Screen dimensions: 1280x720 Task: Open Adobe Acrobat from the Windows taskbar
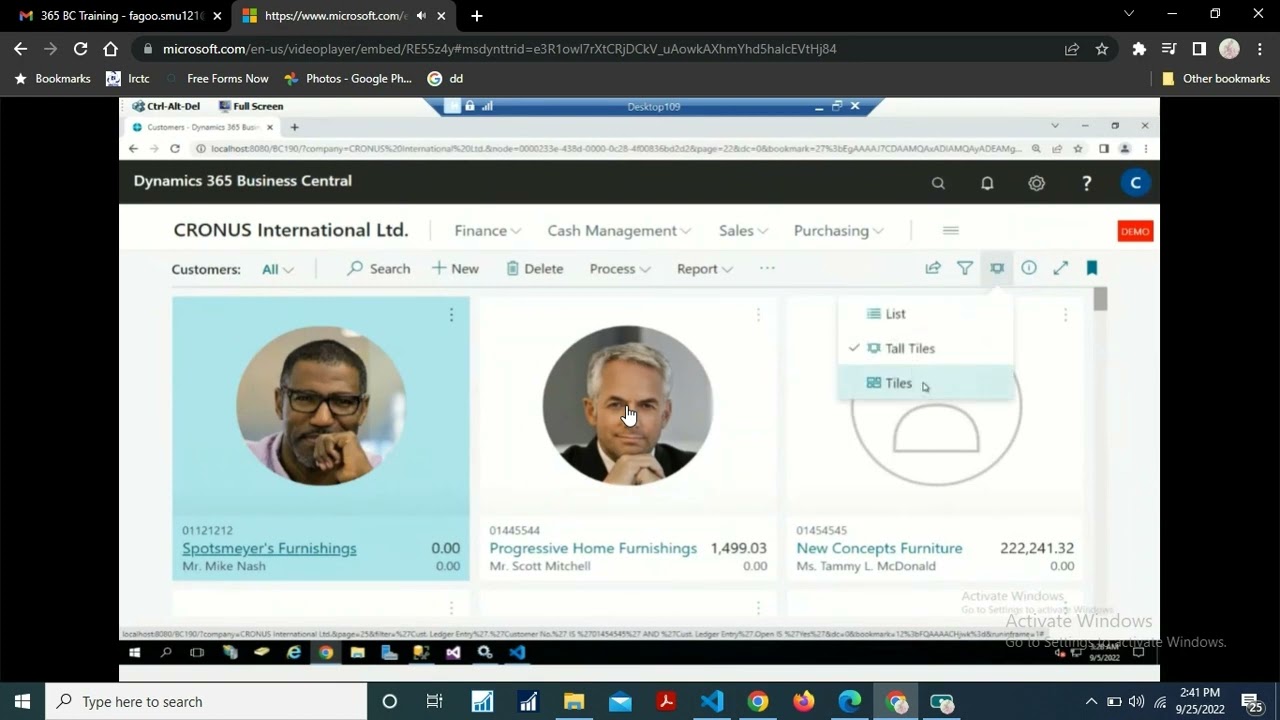(666, 702)
